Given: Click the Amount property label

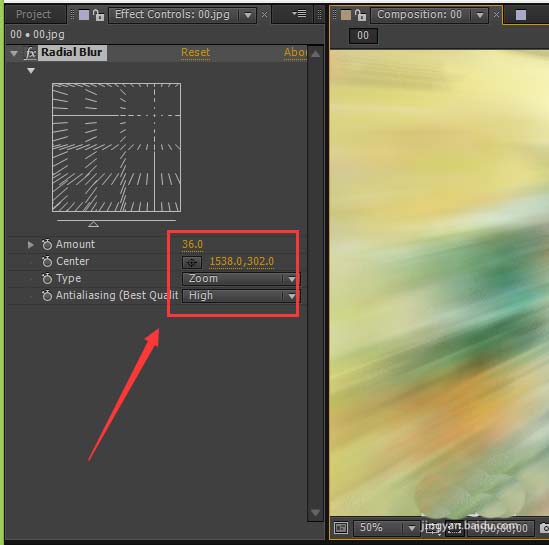Looking at the screenshot, I should [75, 244].
